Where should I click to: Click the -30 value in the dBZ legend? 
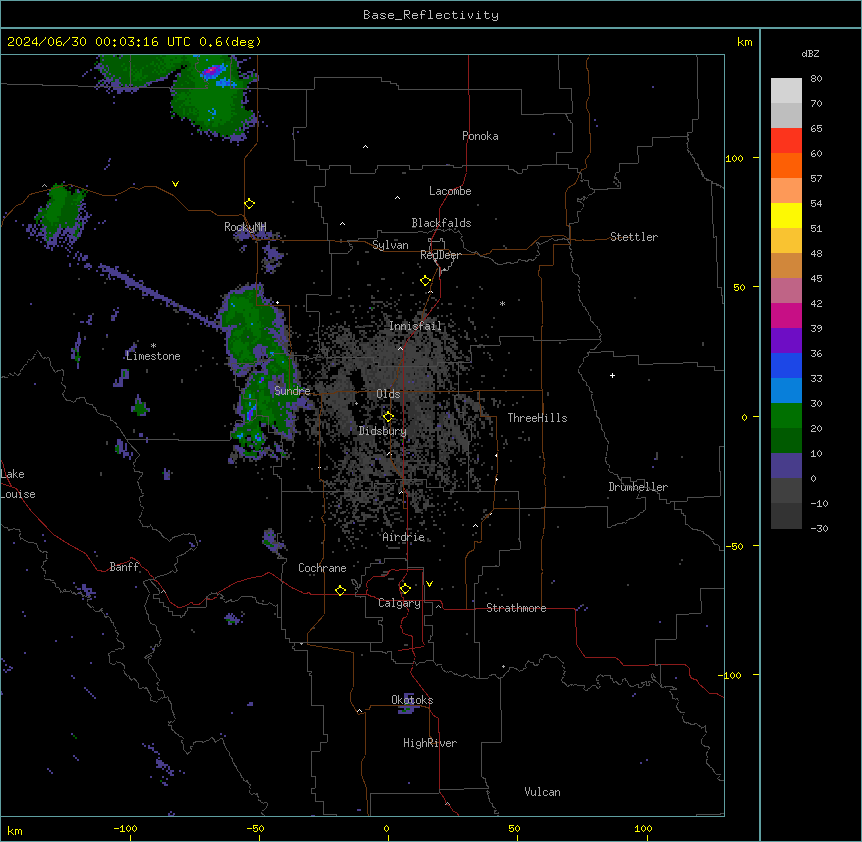click(x=819, y=529)
